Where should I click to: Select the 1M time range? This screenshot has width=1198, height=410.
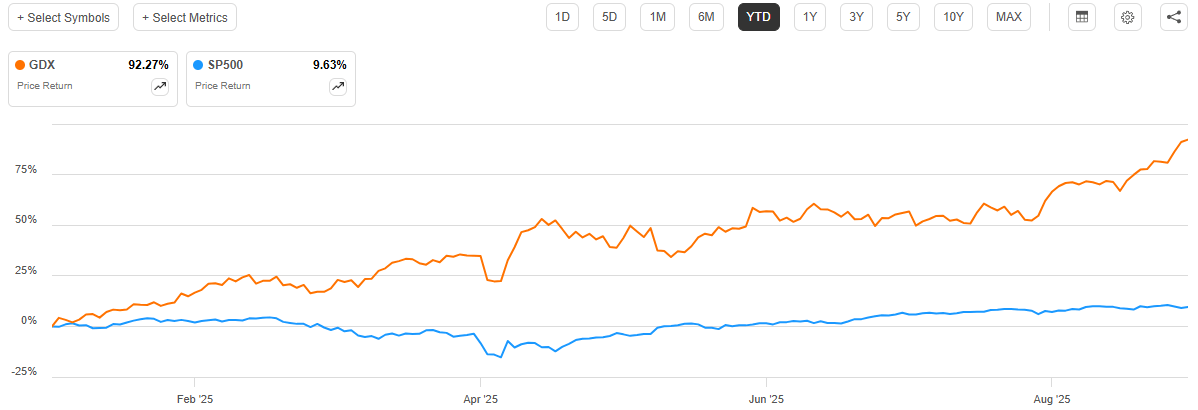657,17
